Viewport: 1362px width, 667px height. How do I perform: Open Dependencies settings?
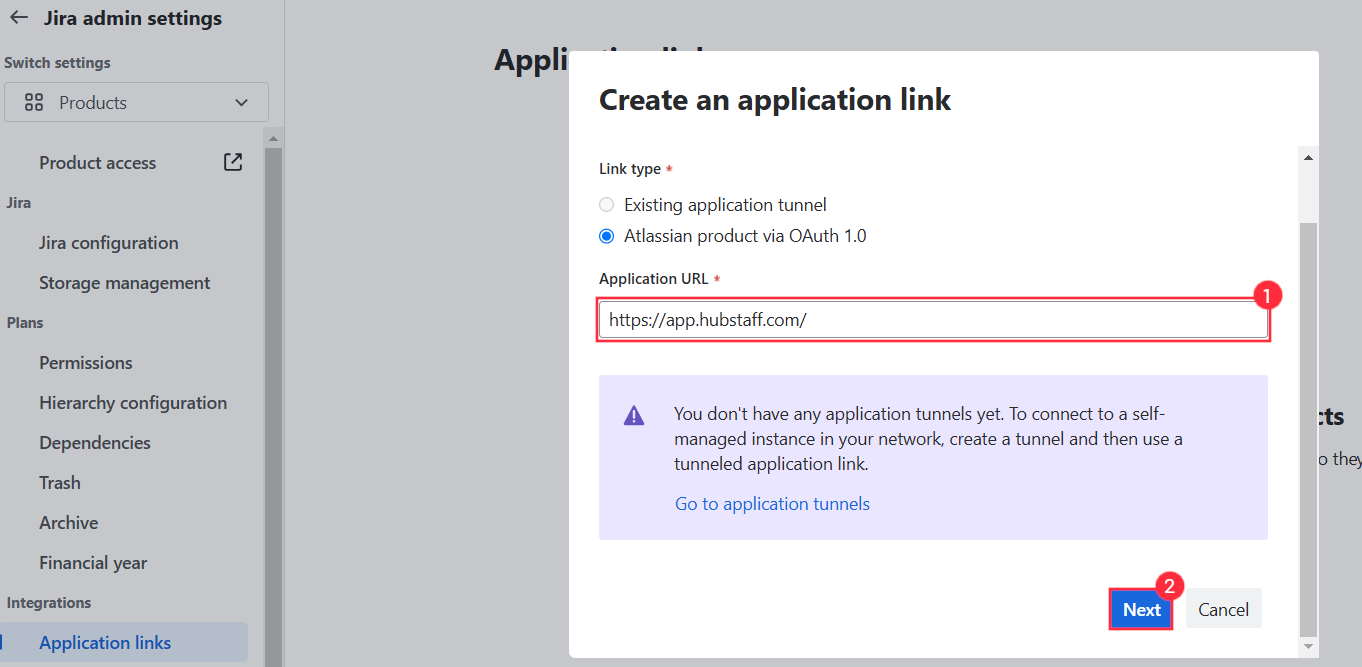(x=95, y=443)
